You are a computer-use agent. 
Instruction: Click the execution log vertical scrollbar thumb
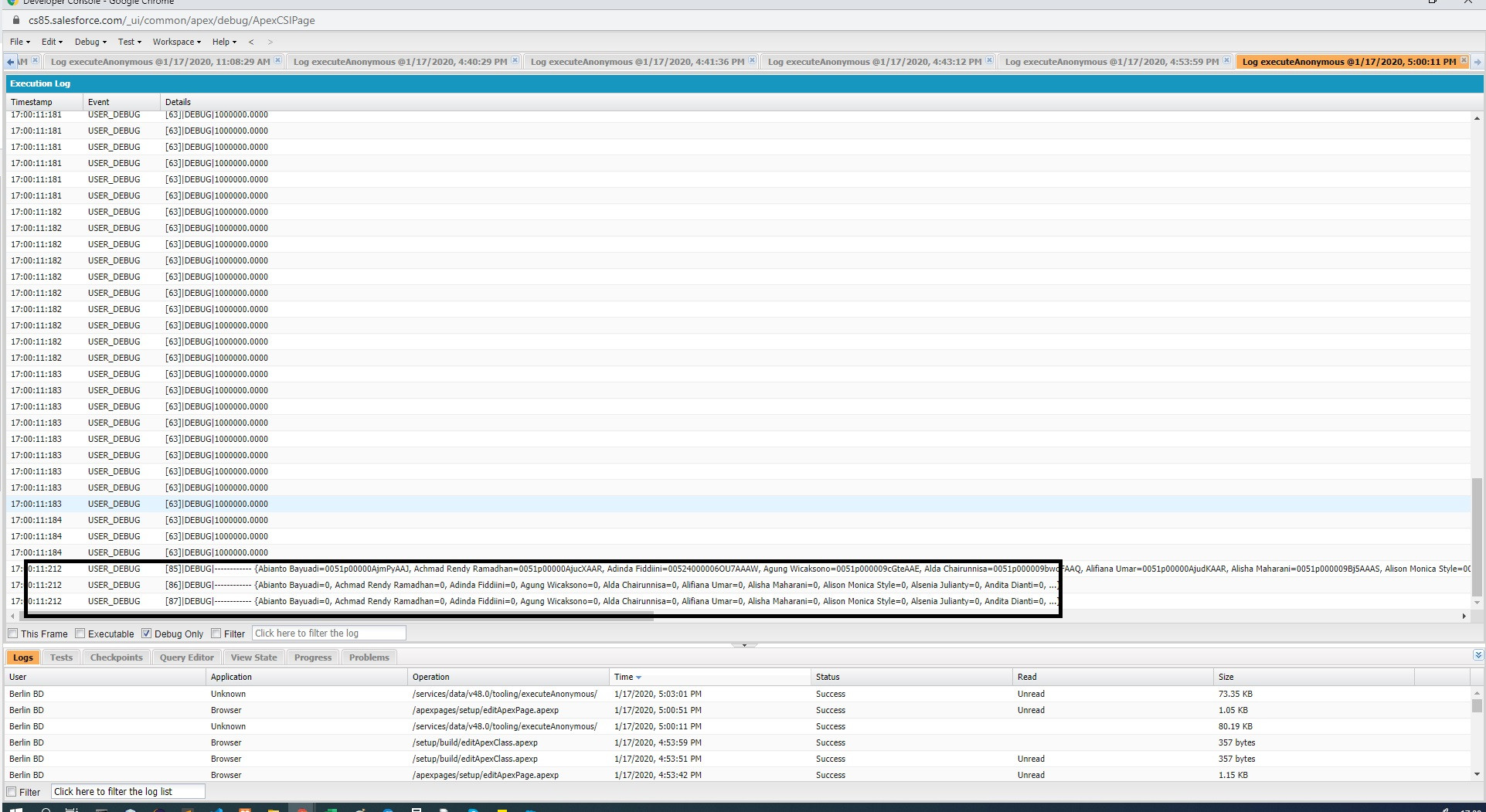1477,537
